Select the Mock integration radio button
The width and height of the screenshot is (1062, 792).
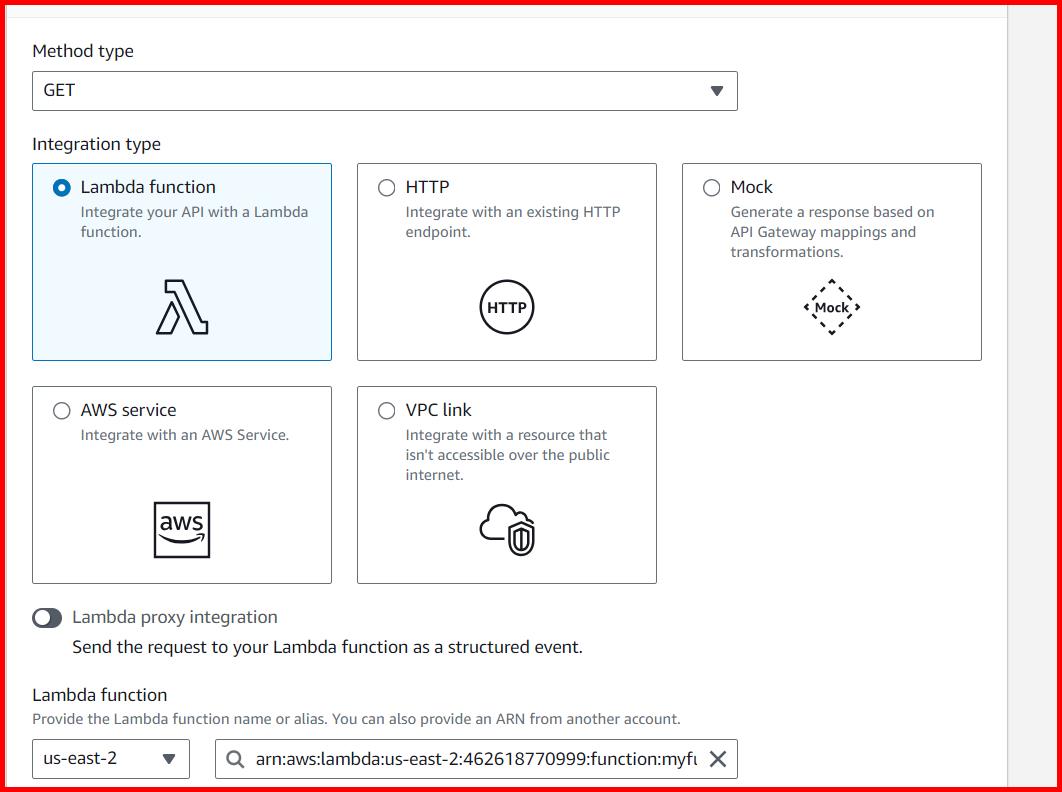pyautogui.click(x=711, y=187)
